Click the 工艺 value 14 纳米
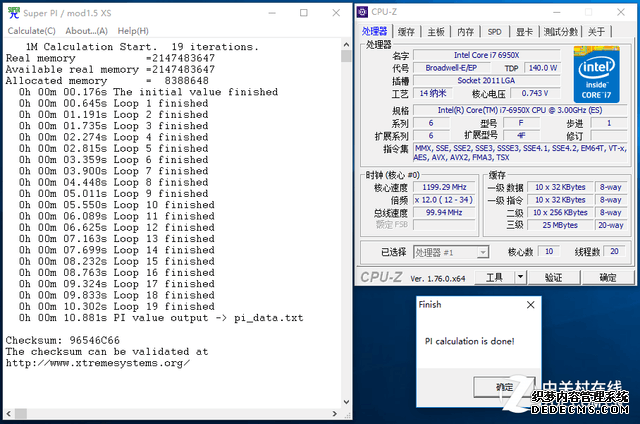 click(433, 93)
